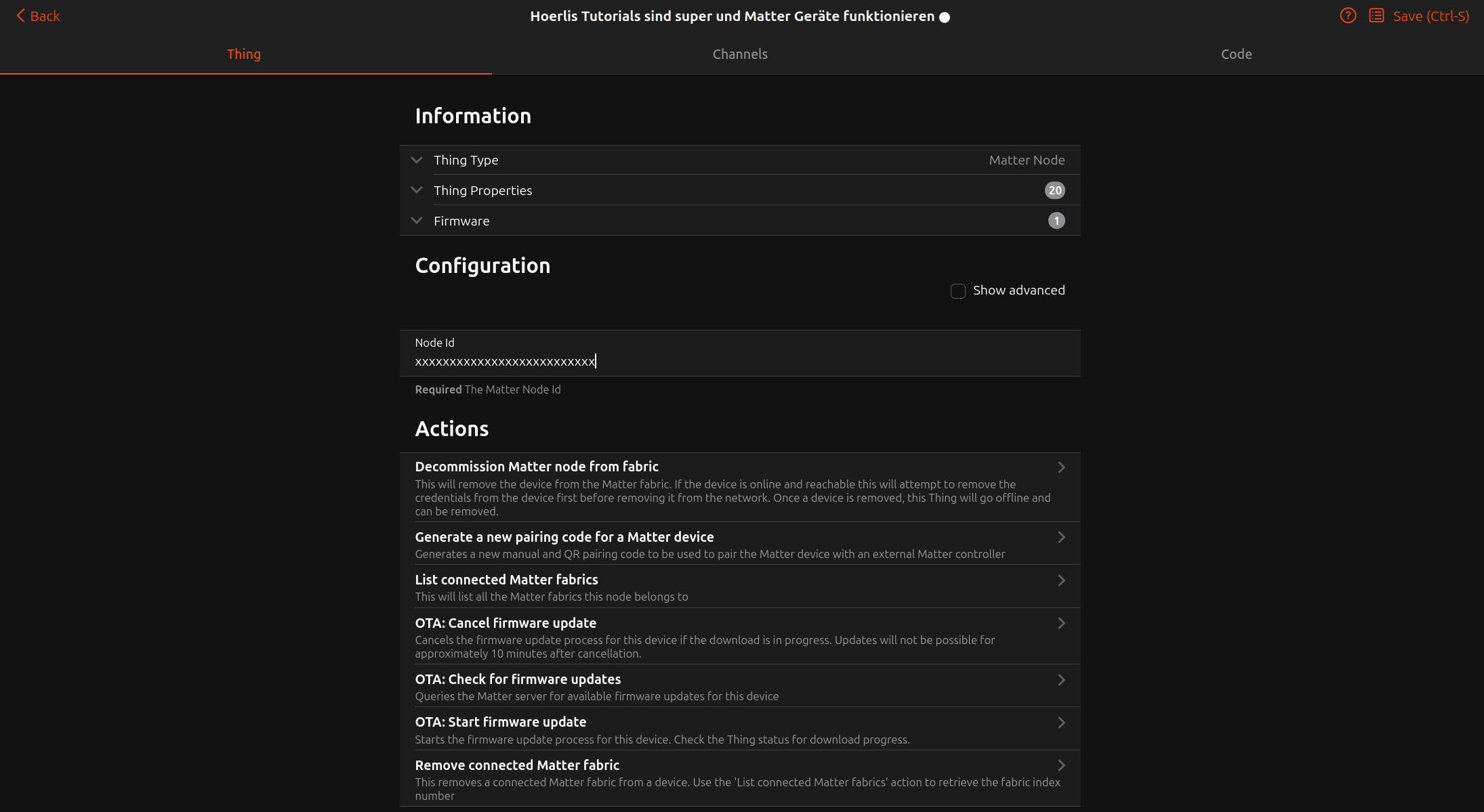The height and width of the screenshot is (812, 1484).
Task: Open OTA: Check for firmware updates action
Action: (x=740, y=686)
